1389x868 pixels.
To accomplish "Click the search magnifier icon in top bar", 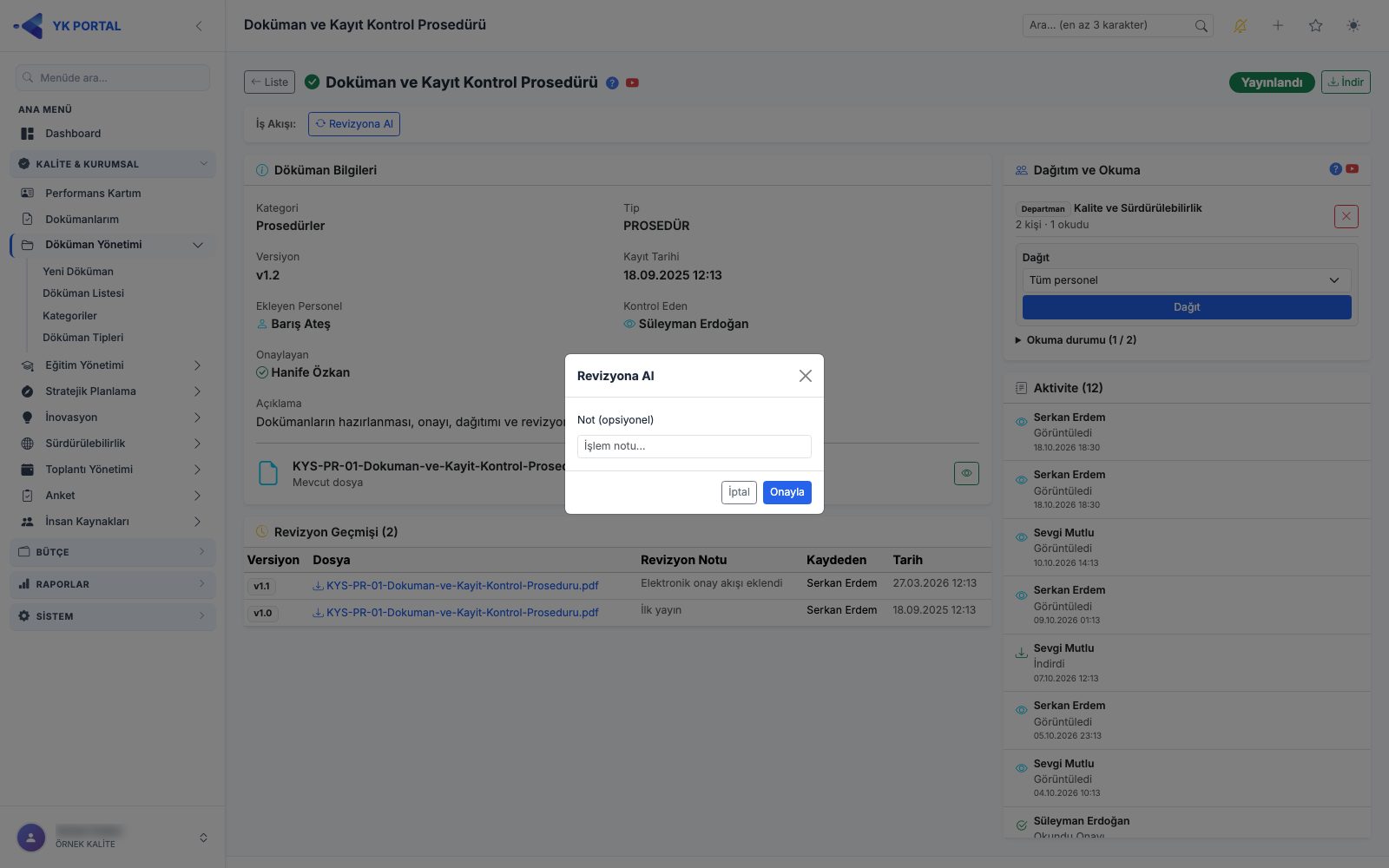I will click(x=1201, y=26).
